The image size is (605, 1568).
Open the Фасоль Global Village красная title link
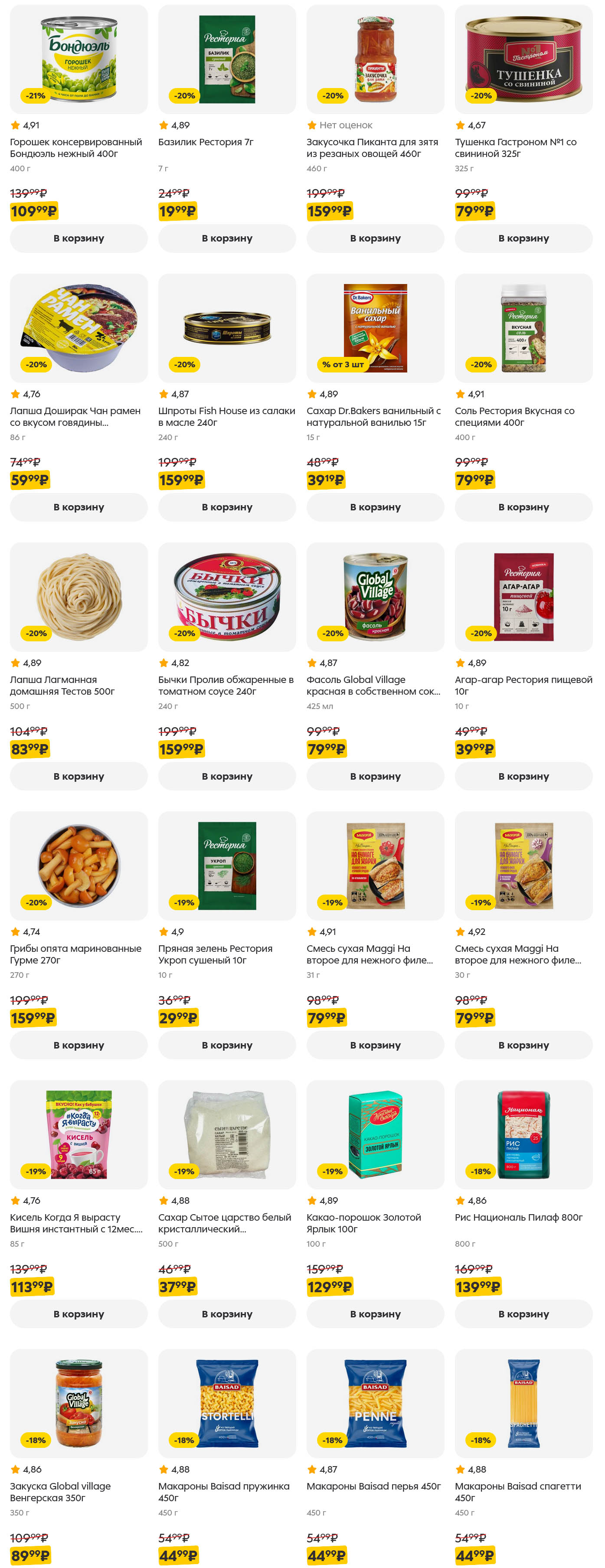(x=373, y=686)
